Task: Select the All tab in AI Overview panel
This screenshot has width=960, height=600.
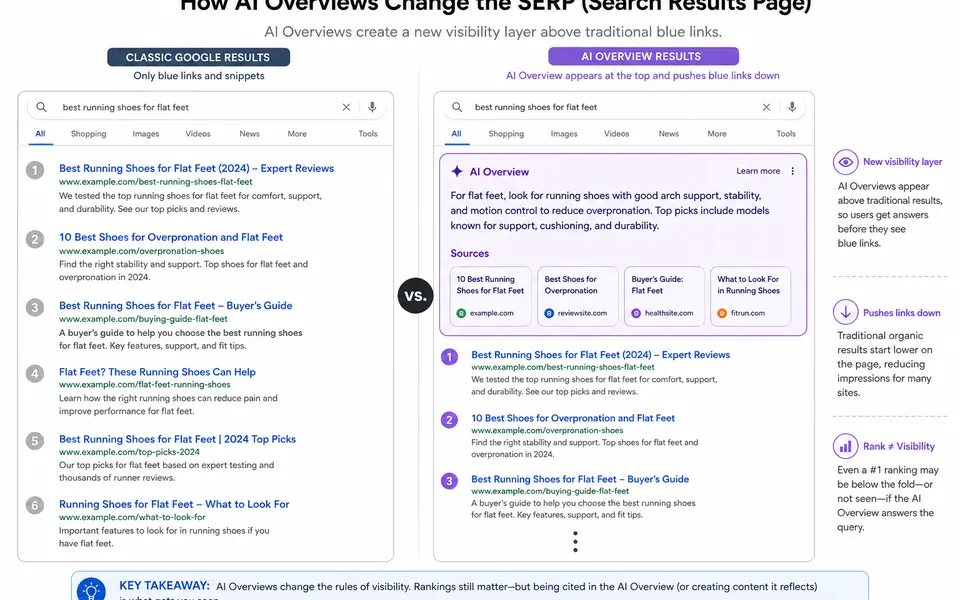Action: pos(457,133)
